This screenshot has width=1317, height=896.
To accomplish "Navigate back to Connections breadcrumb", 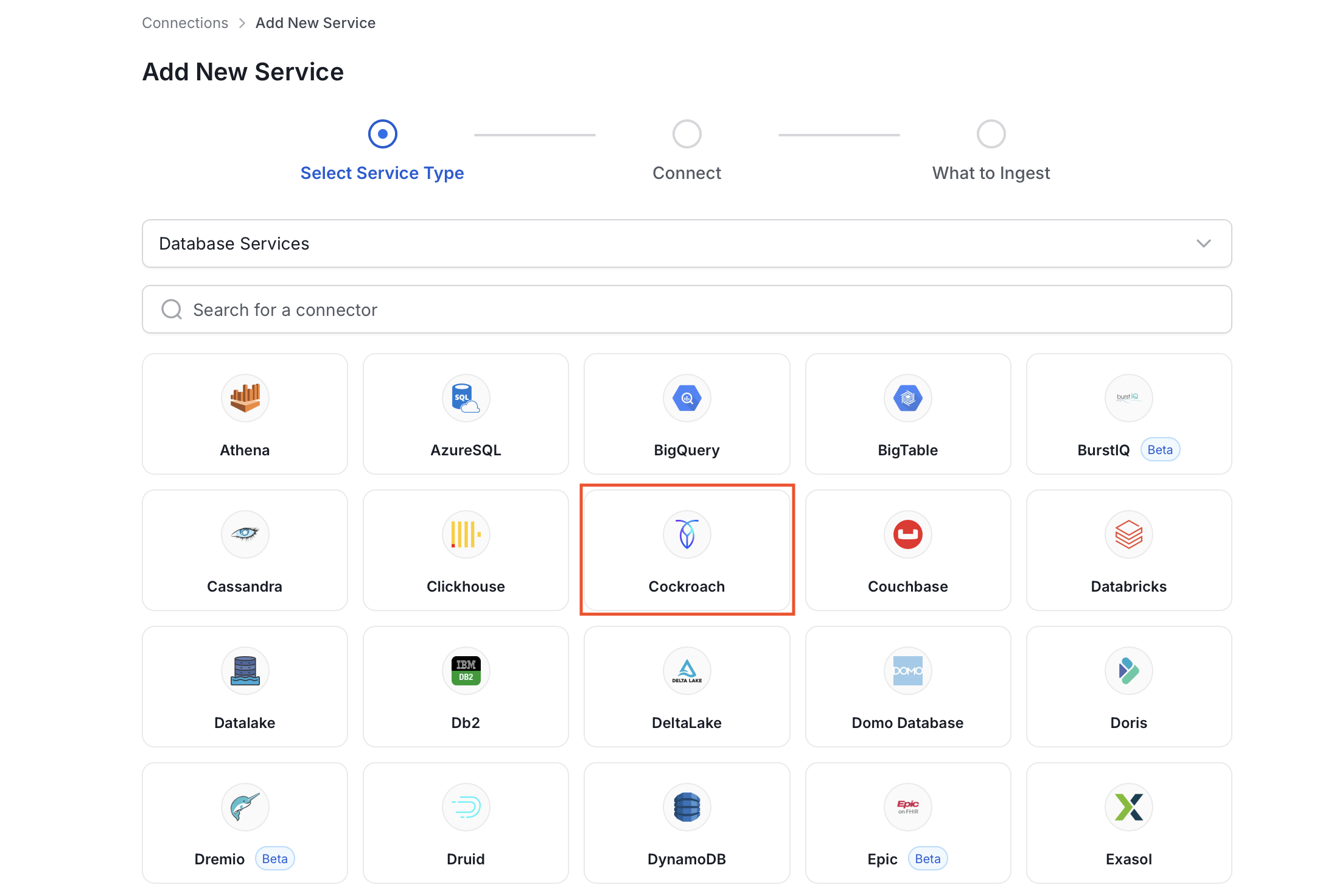I will tap(185, 23).
